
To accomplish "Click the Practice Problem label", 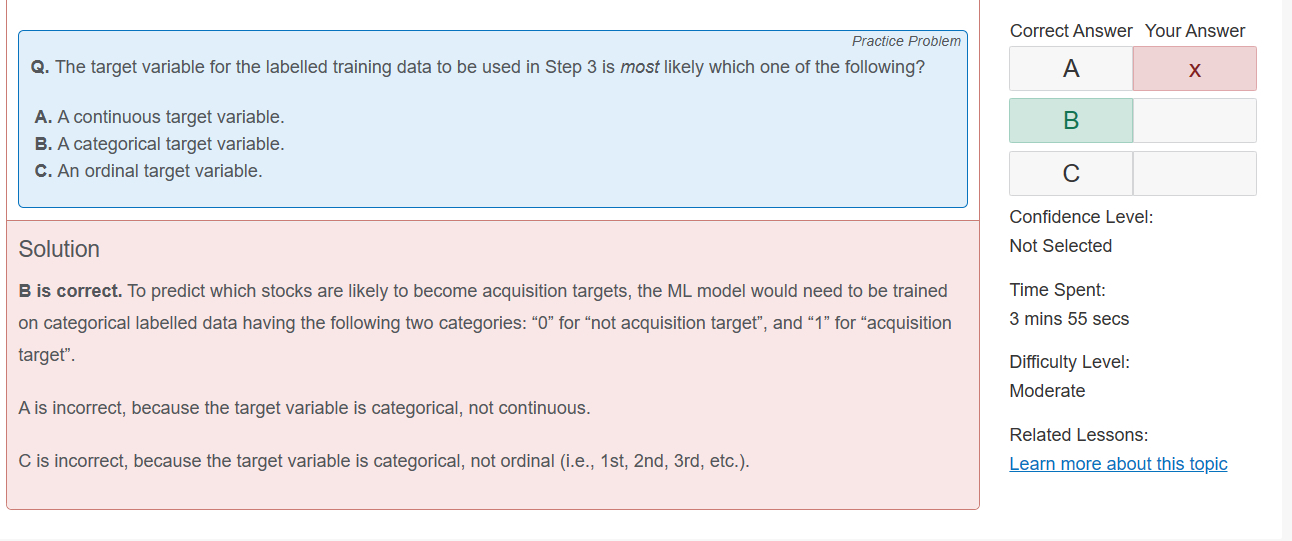I will pyautogui.click(x=906, y=41).
